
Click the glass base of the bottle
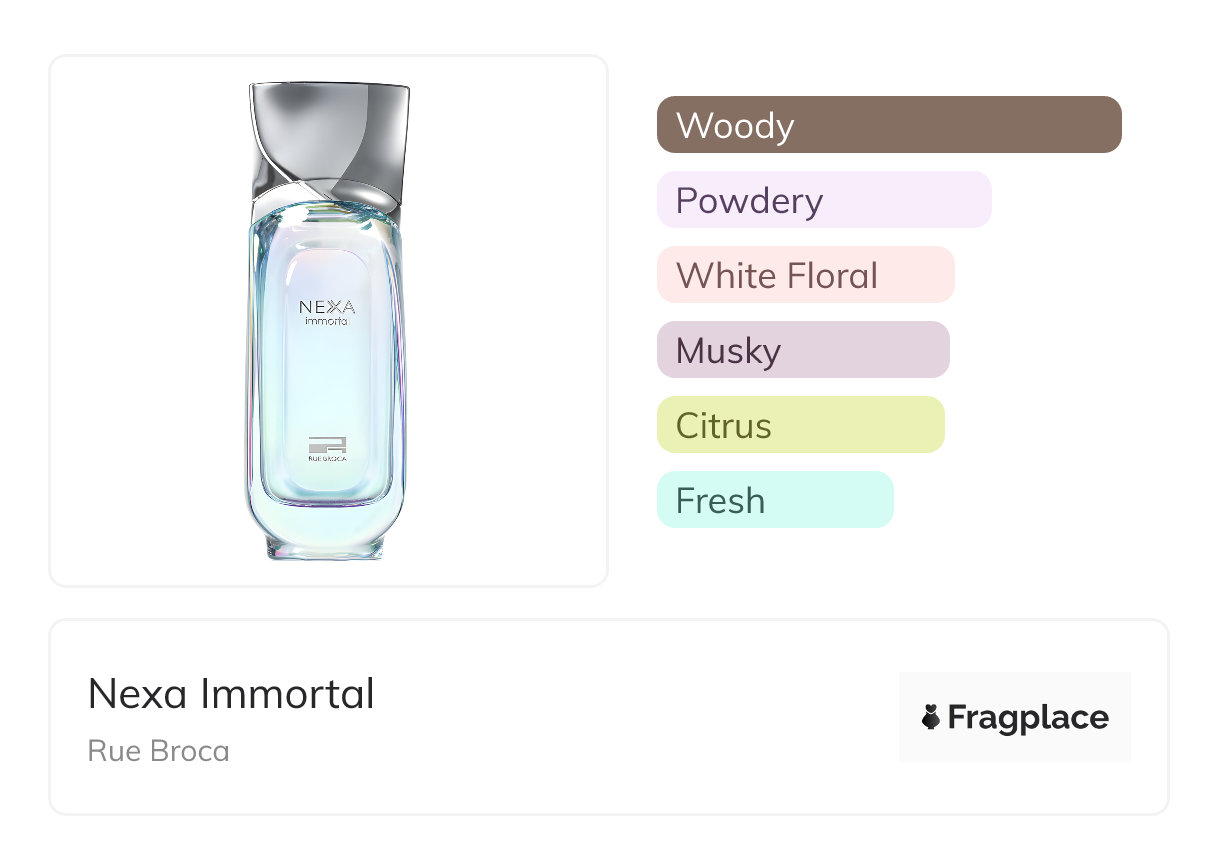tap(326, 540)
